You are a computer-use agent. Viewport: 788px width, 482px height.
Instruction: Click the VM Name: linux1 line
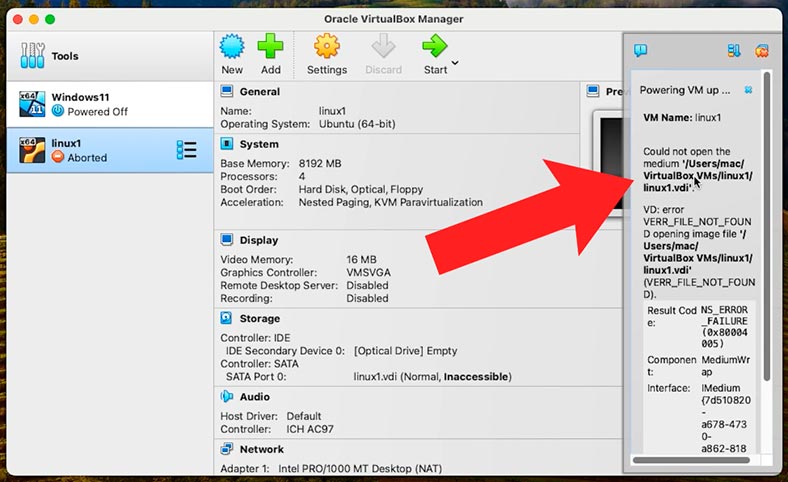click(x=682, y=118)
